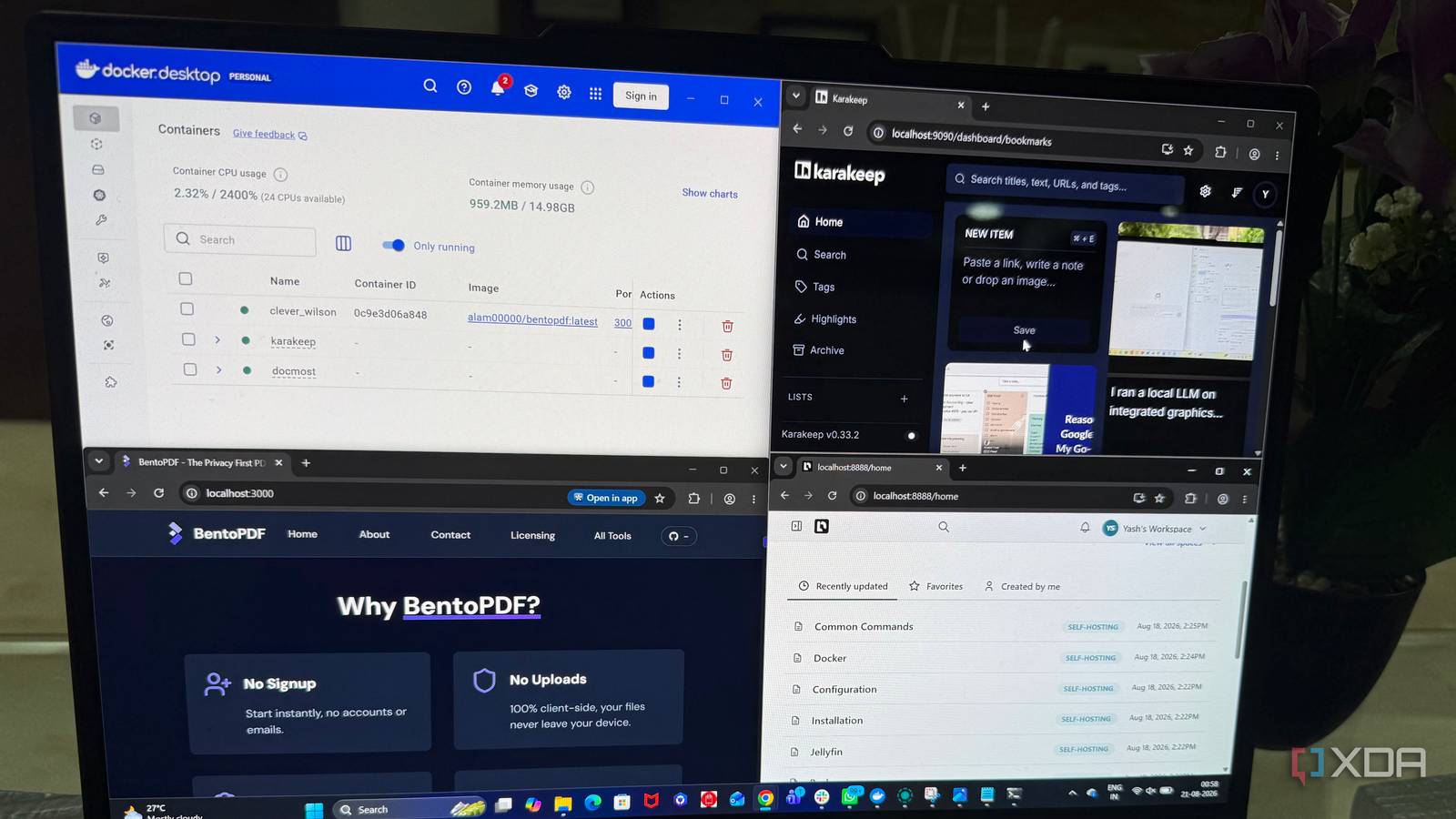Open the tab search chevron in Karakeep window
The width and height of the screenshot is (1456, 819).
(x=796, y=96)
